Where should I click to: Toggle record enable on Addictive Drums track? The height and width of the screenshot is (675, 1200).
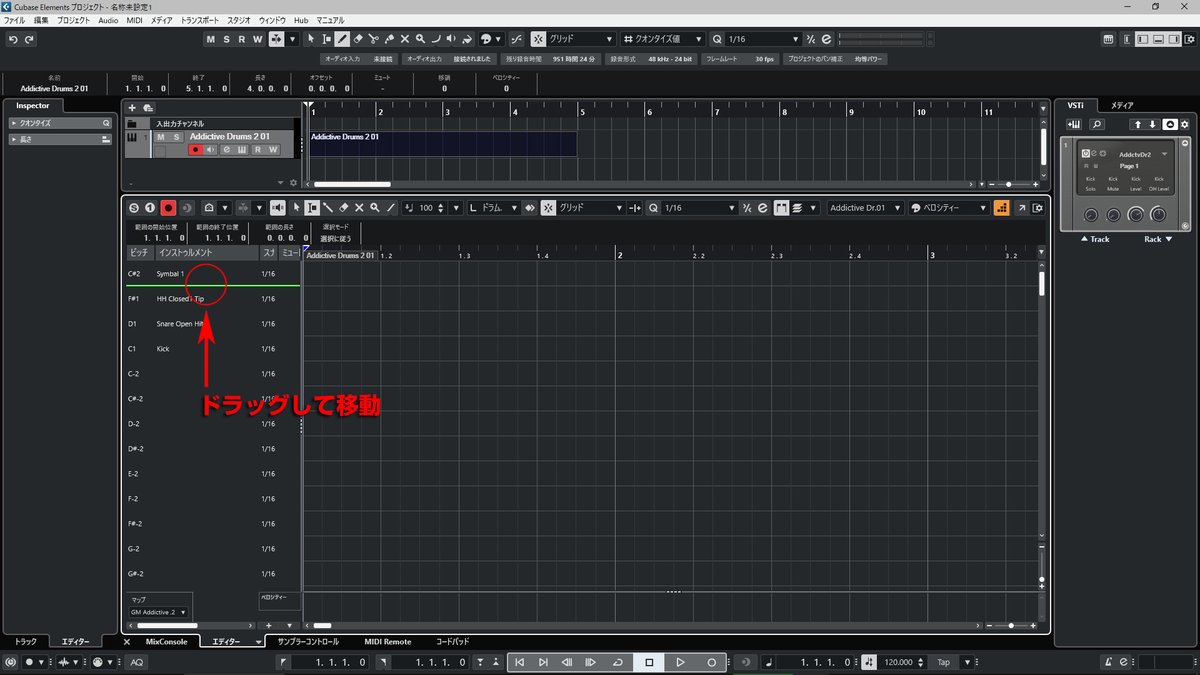click(x=195, y=150)
